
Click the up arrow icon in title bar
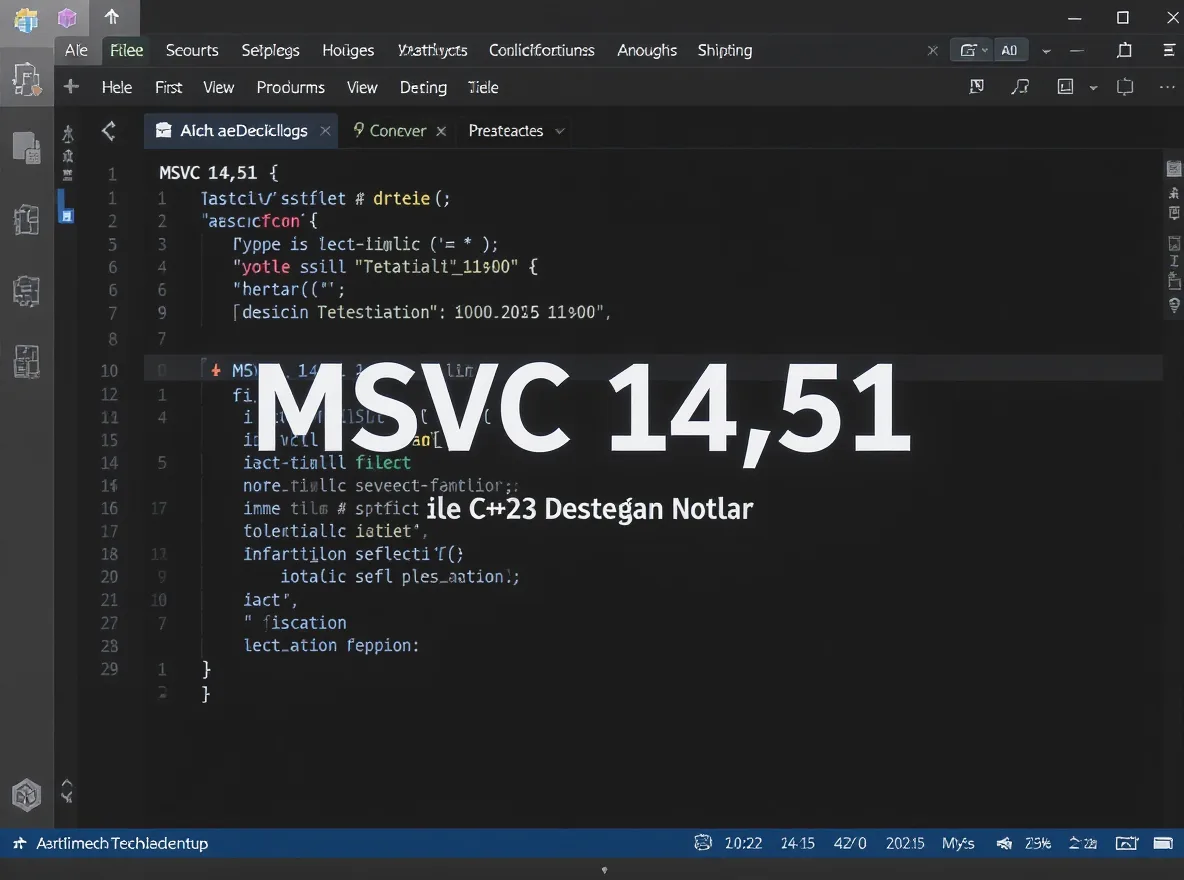point(112,17)
